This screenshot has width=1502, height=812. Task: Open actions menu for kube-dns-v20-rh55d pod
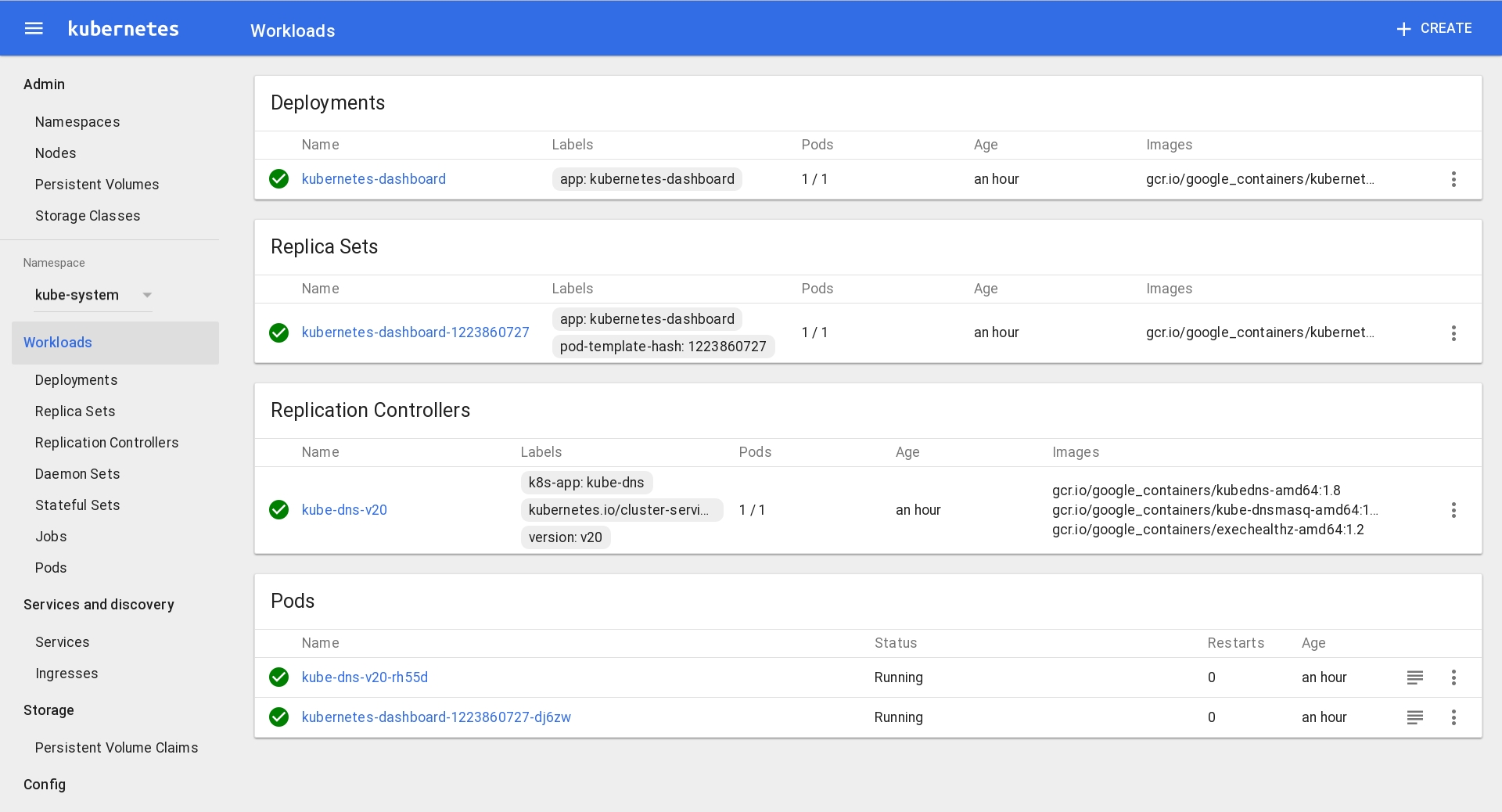tap(1453, 677)
